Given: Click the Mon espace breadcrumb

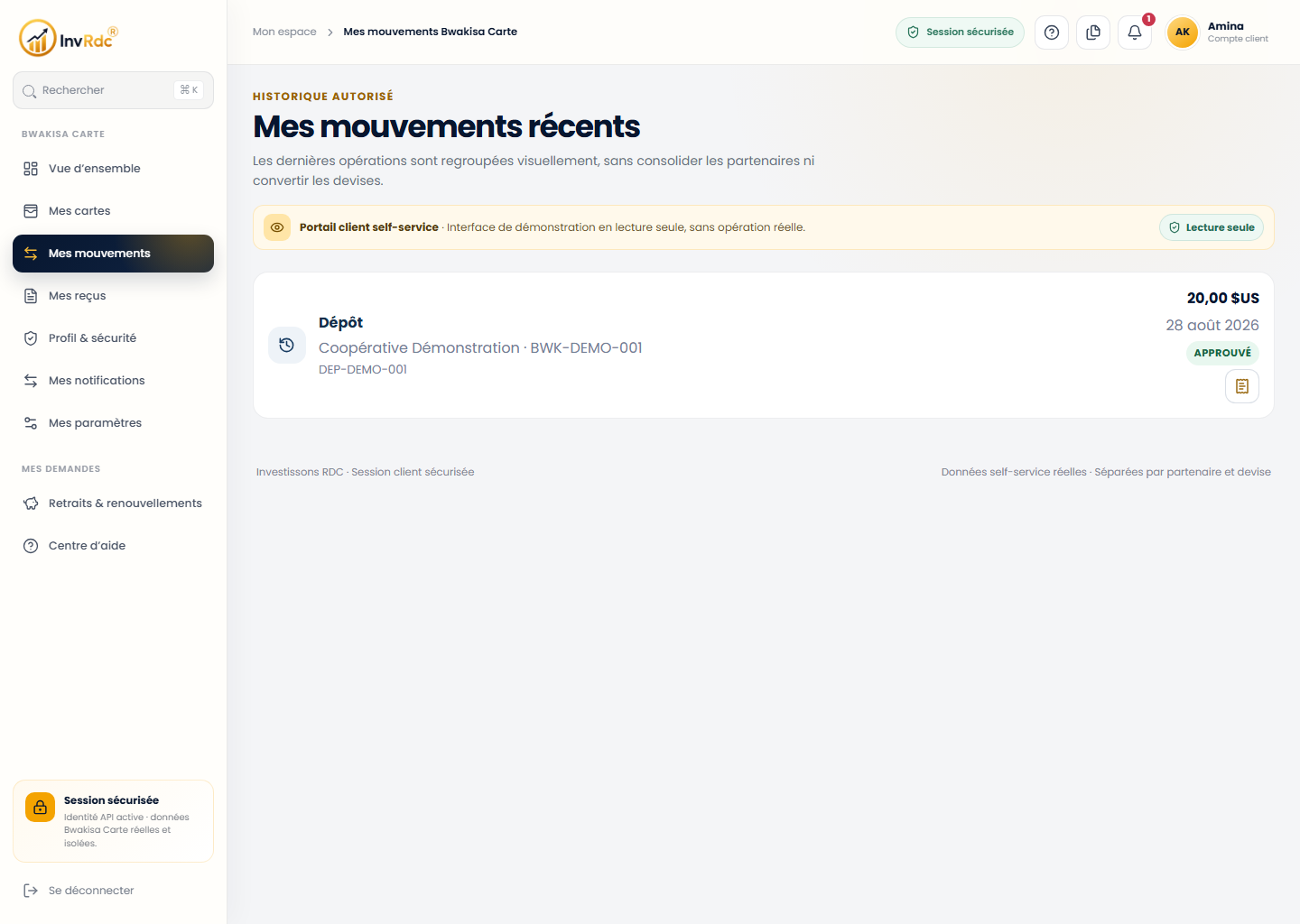Looking at the screenshot, I should pos(284,32).
